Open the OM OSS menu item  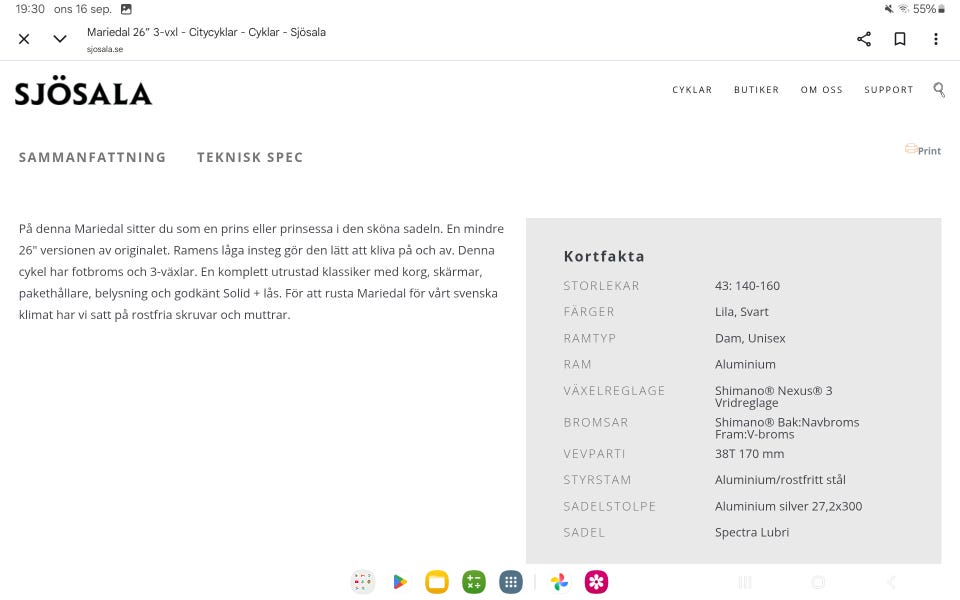(x=821, y=89)
